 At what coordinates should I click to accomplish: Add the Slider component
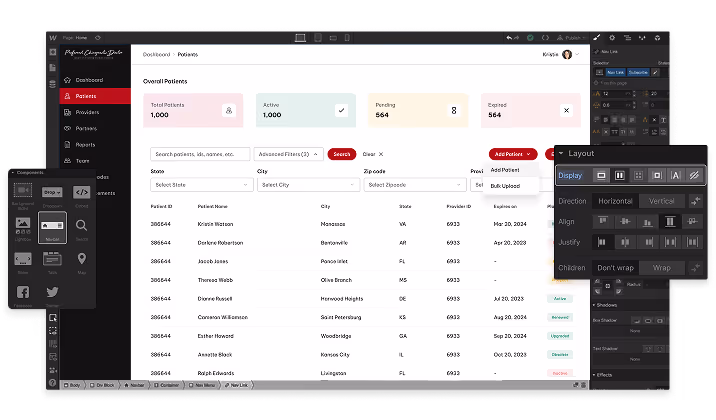click(x=23, y=262)
